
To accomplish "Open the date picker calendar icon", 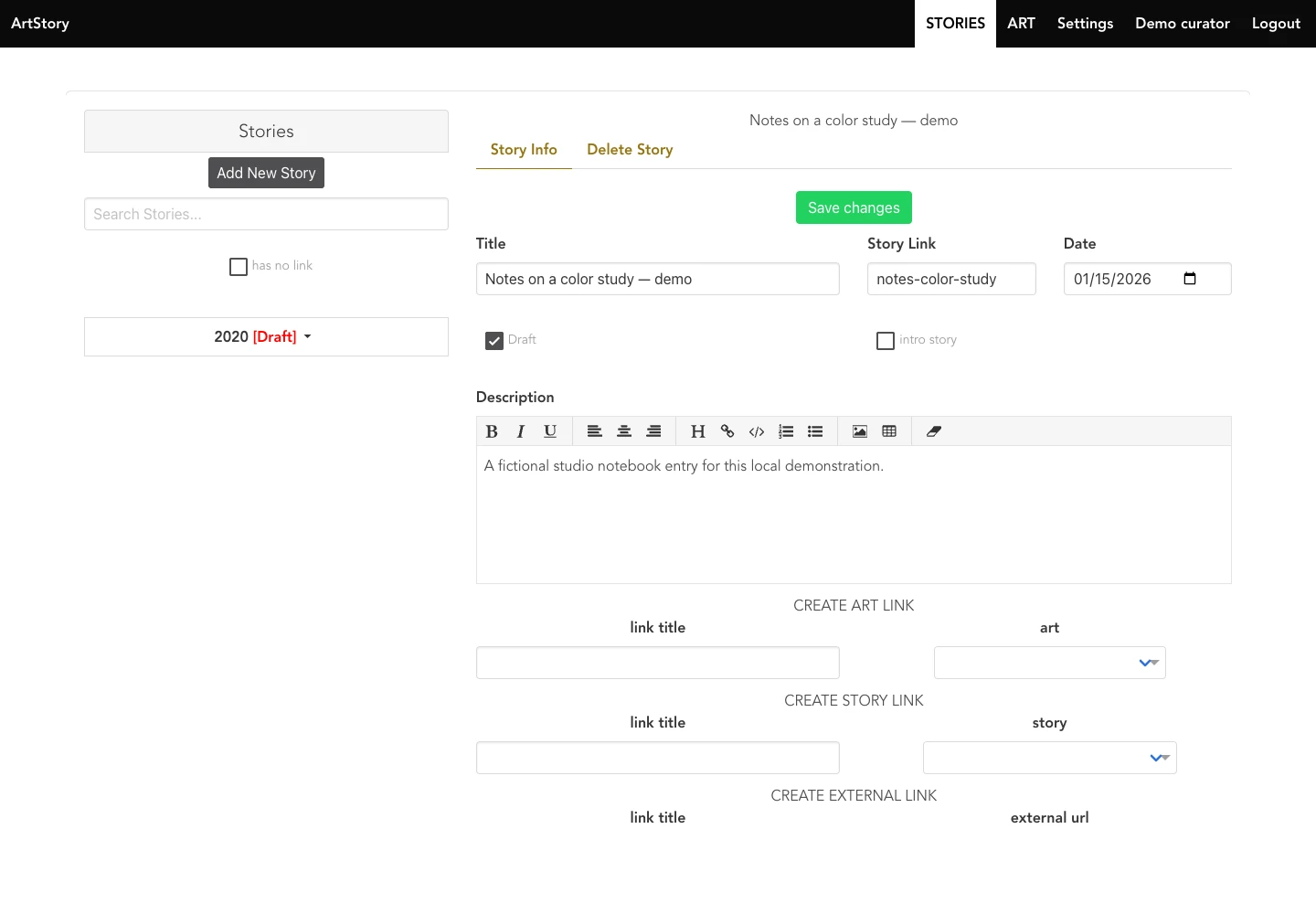I will point(1190,279).
